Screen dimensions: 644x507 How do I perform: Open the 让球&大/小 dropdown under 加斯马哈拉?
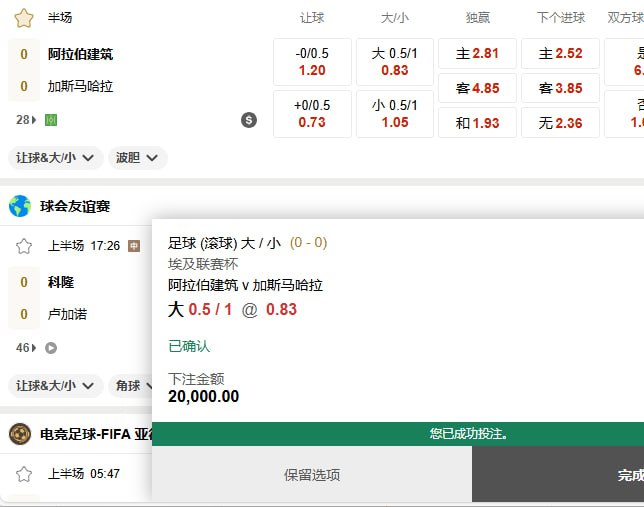[x=55, y=158]
